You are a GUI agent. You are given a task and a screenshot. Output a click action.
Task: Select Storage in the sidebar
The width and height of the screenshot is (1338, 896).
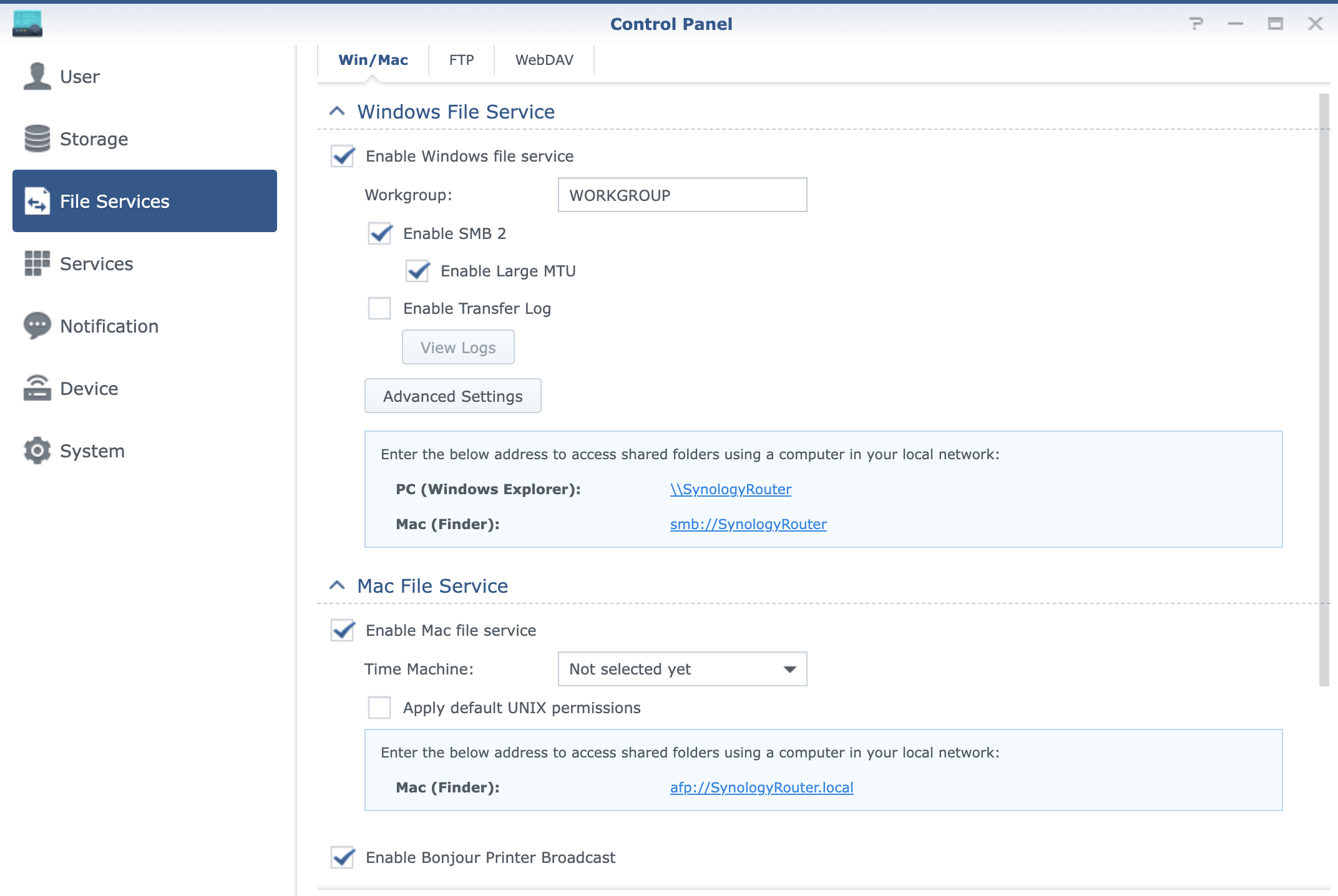pyautogui.click(x=145, y=139)
